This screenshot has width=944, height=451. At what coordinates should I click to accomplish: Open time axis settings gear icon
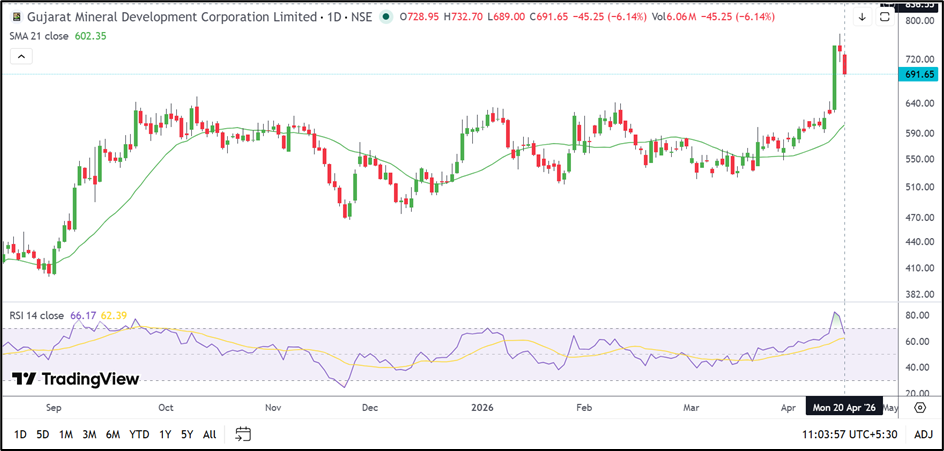click(919, 409)
